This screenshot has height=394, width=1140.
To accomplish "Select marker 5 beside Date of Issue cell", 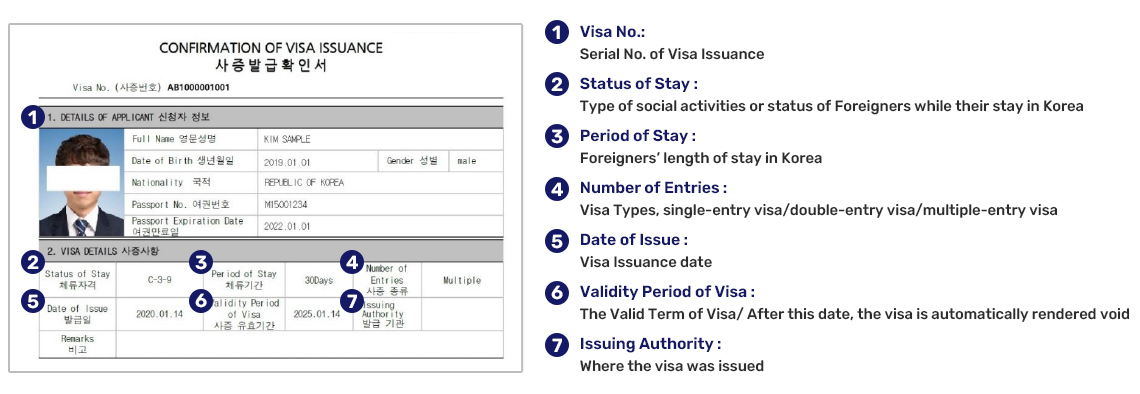I will (32, 300).
